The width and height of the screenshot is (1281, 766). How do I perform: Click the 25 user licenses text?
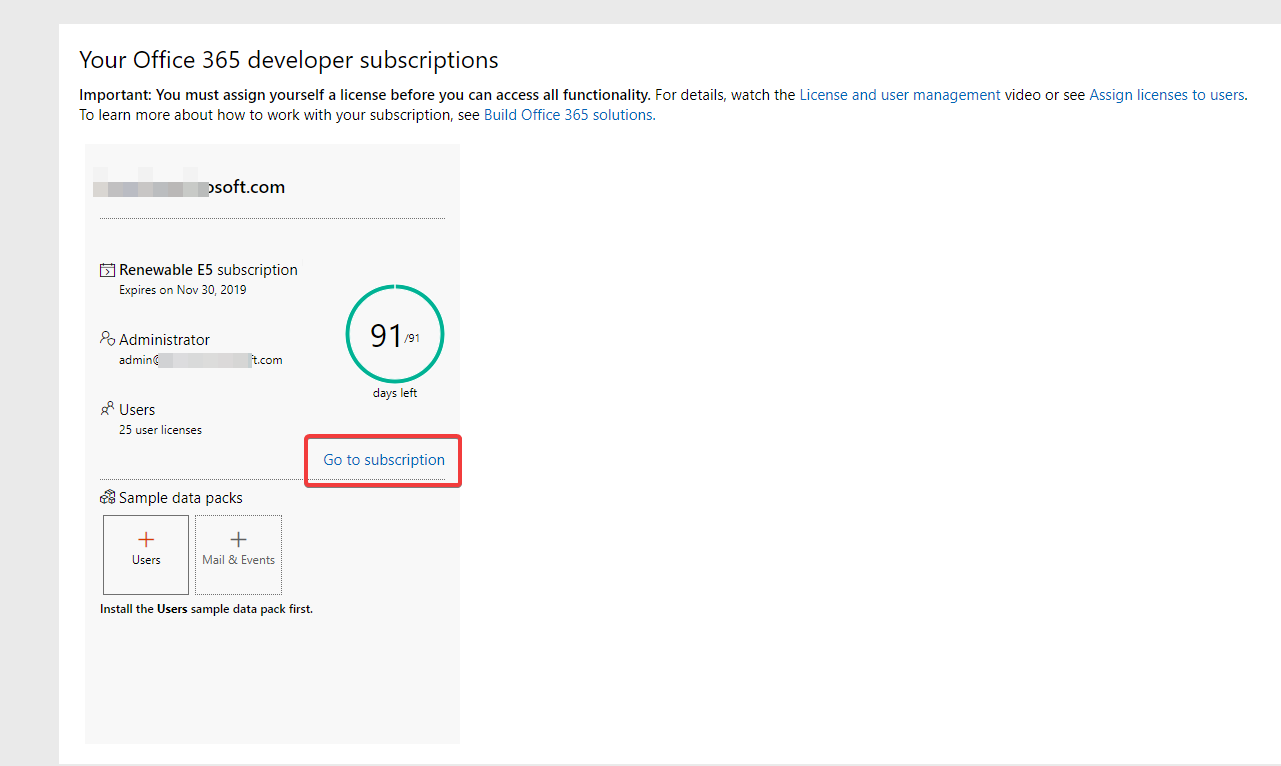[x=160, y=430]
